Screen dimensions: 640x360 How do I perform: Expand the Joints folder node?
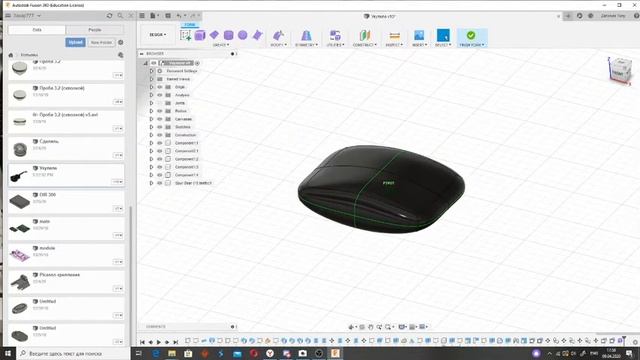(x=151, y=103)
